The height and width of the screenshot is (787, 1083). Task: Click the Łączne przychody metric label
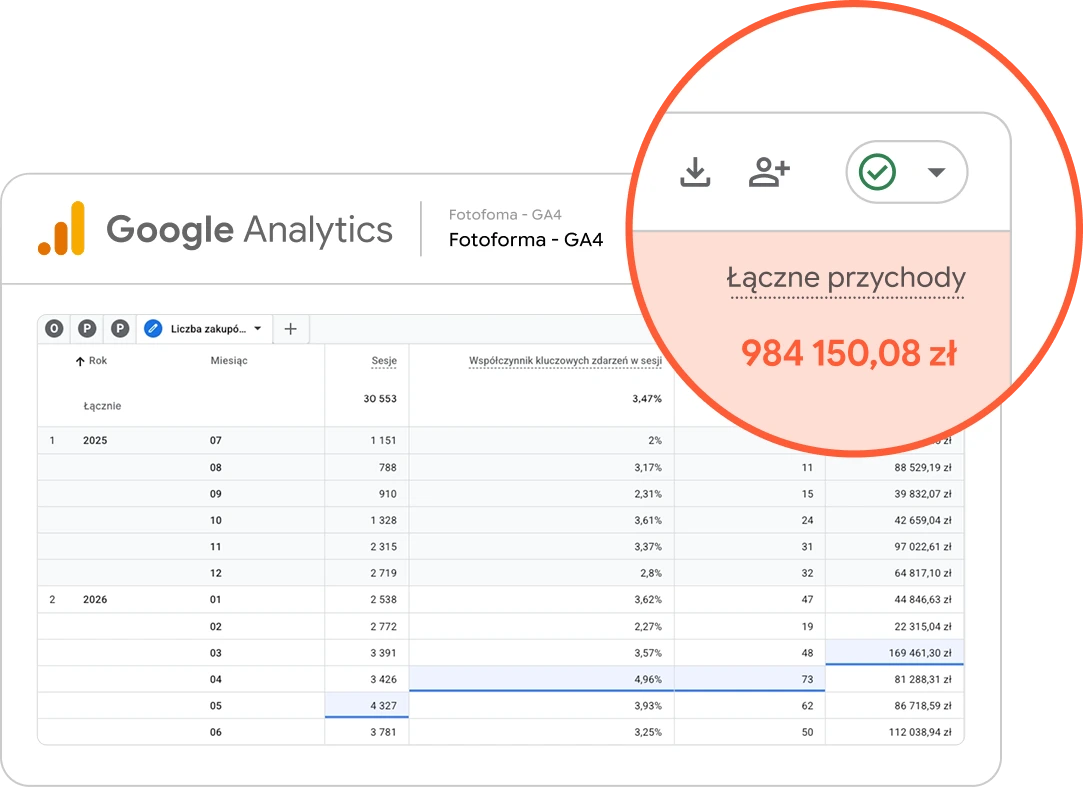[x=846, y=278]
